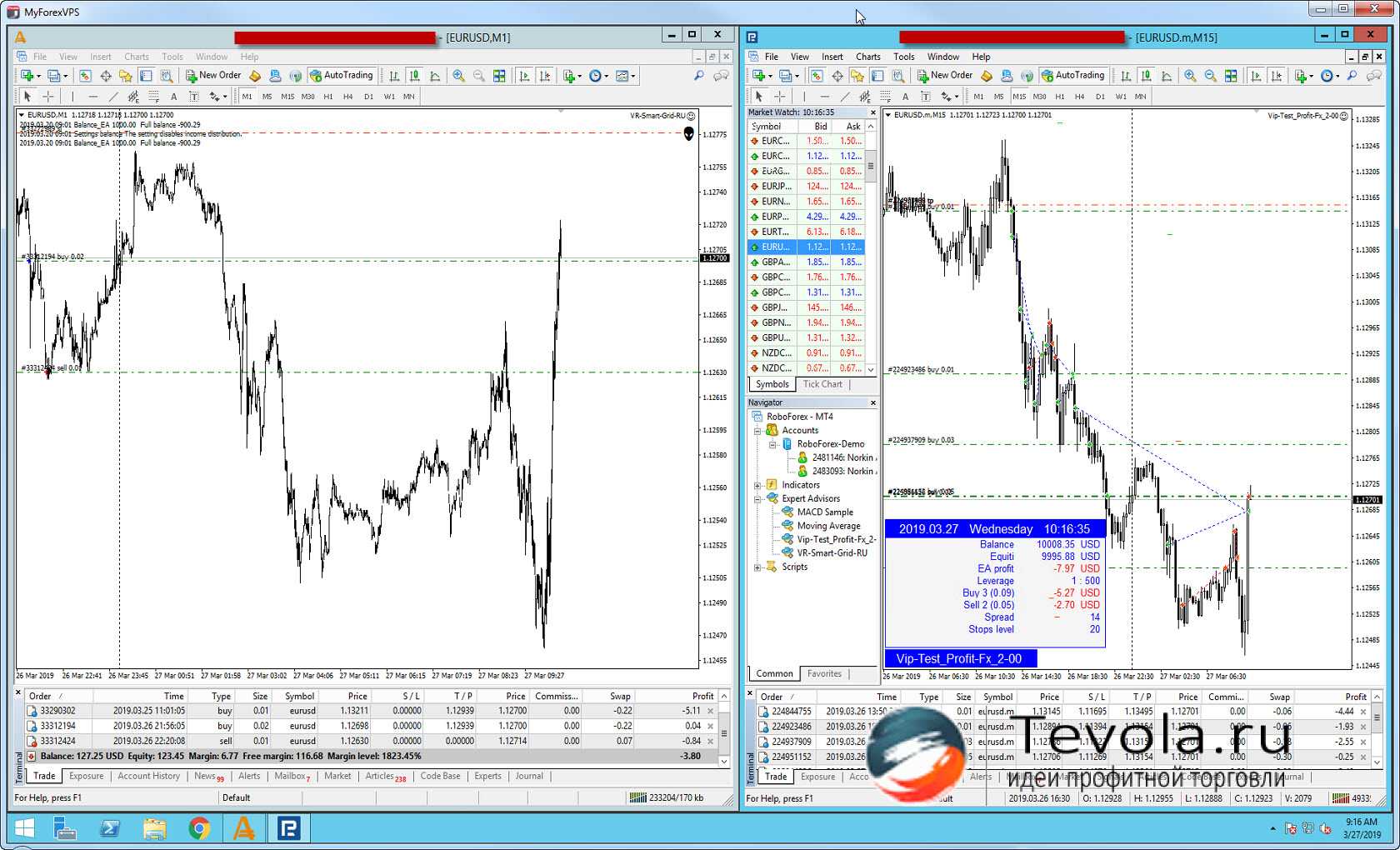1400x850 pixels.
Task: Open the chat bubbles icon in the left window
Action: (x=721, y=76)
